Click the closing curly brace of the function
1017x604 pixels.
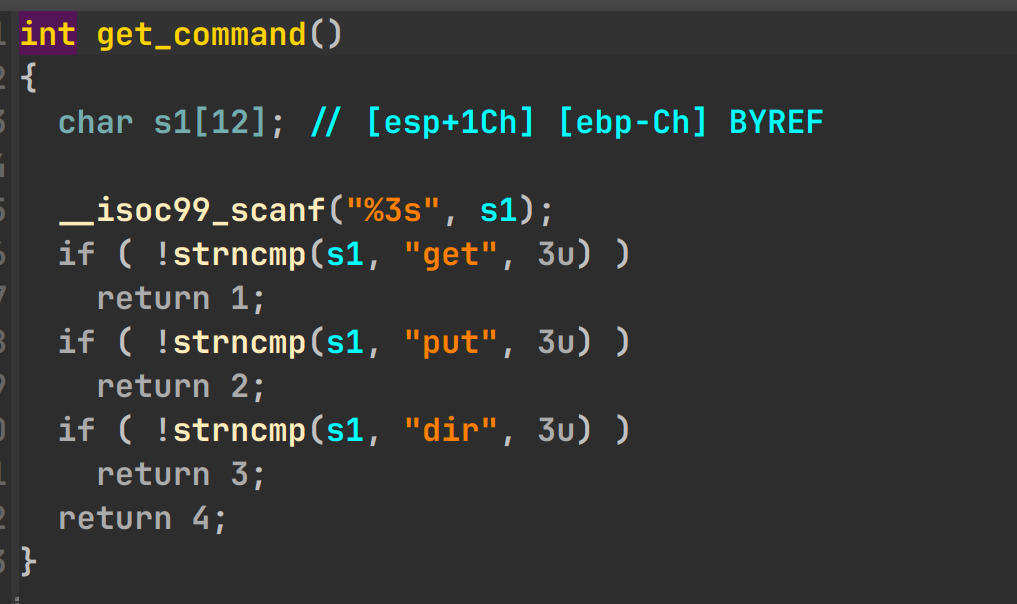point(28,561)
